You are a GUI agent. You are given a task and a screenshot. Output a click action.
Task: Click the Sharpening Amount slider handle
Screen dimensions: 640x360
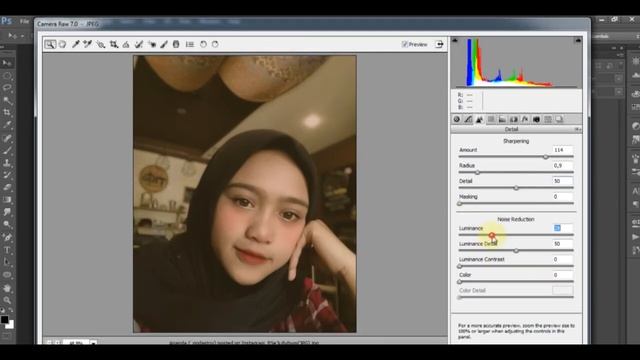pyautogui.click(x=546, y=157)
